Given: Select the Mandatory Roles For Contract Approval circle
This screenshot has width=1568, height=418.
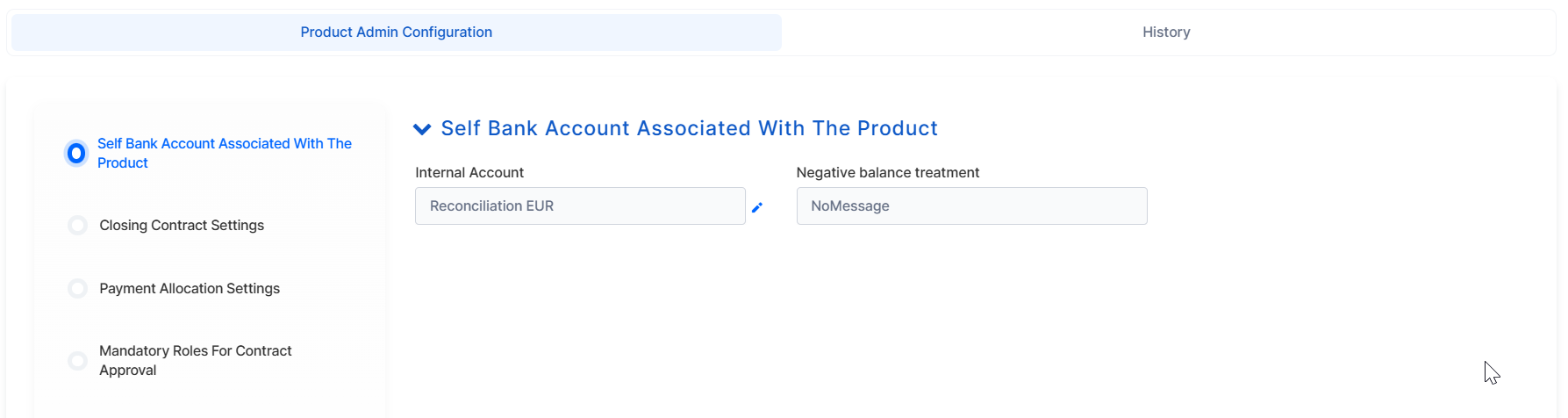Looking at the screenshot, I should (77, 361).
